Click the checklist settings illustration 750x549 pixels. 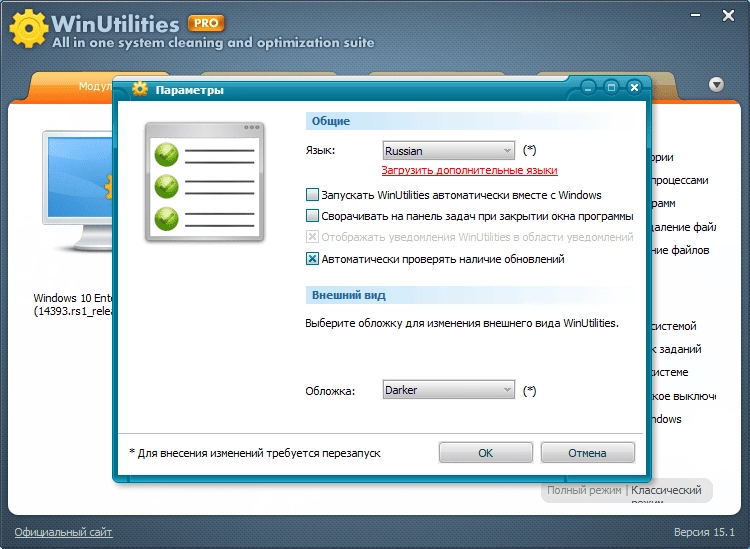(205, 182)
